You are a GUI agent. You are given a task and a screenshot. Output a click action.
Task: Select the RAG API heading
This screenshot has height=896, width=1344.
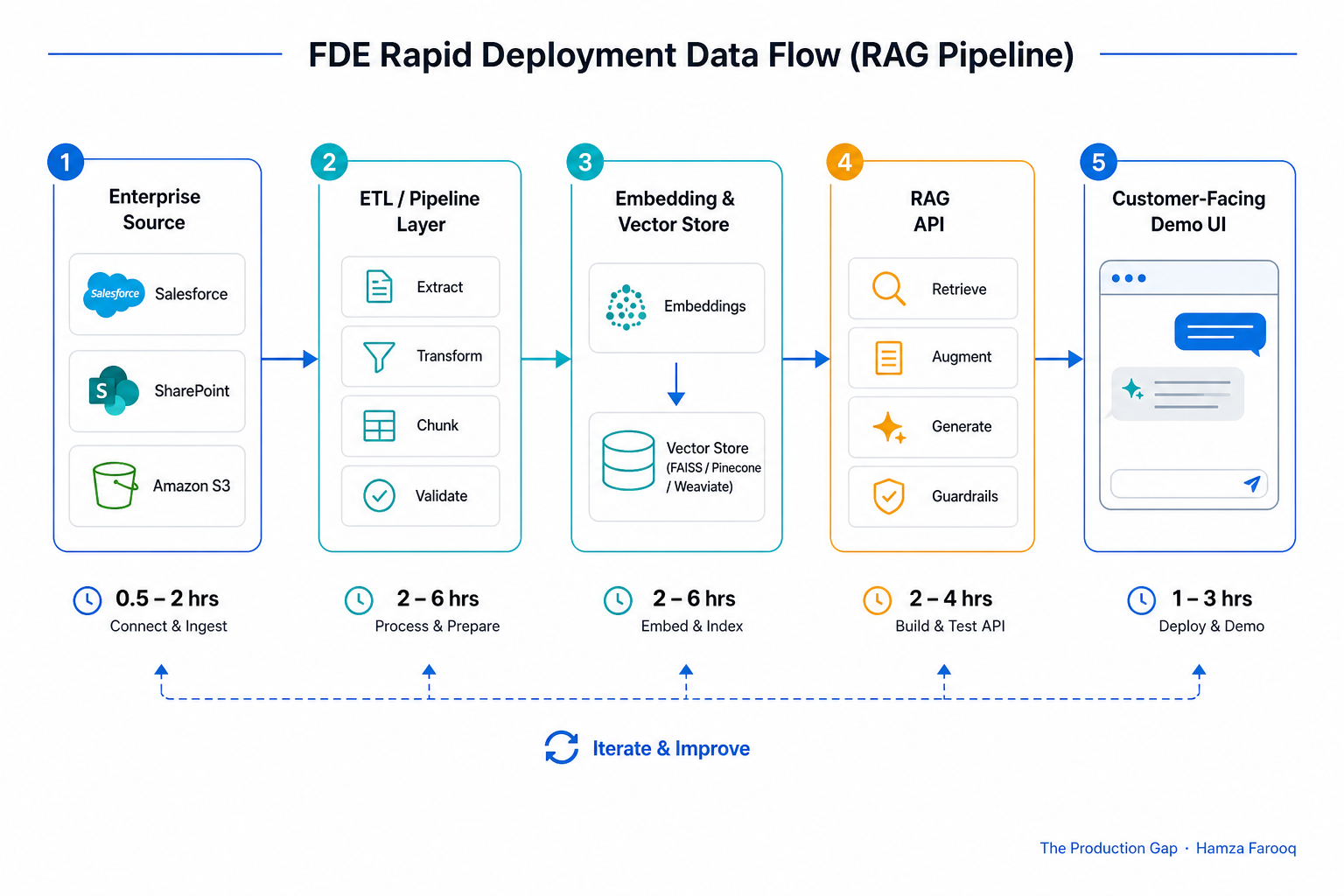tap(929, 212)
